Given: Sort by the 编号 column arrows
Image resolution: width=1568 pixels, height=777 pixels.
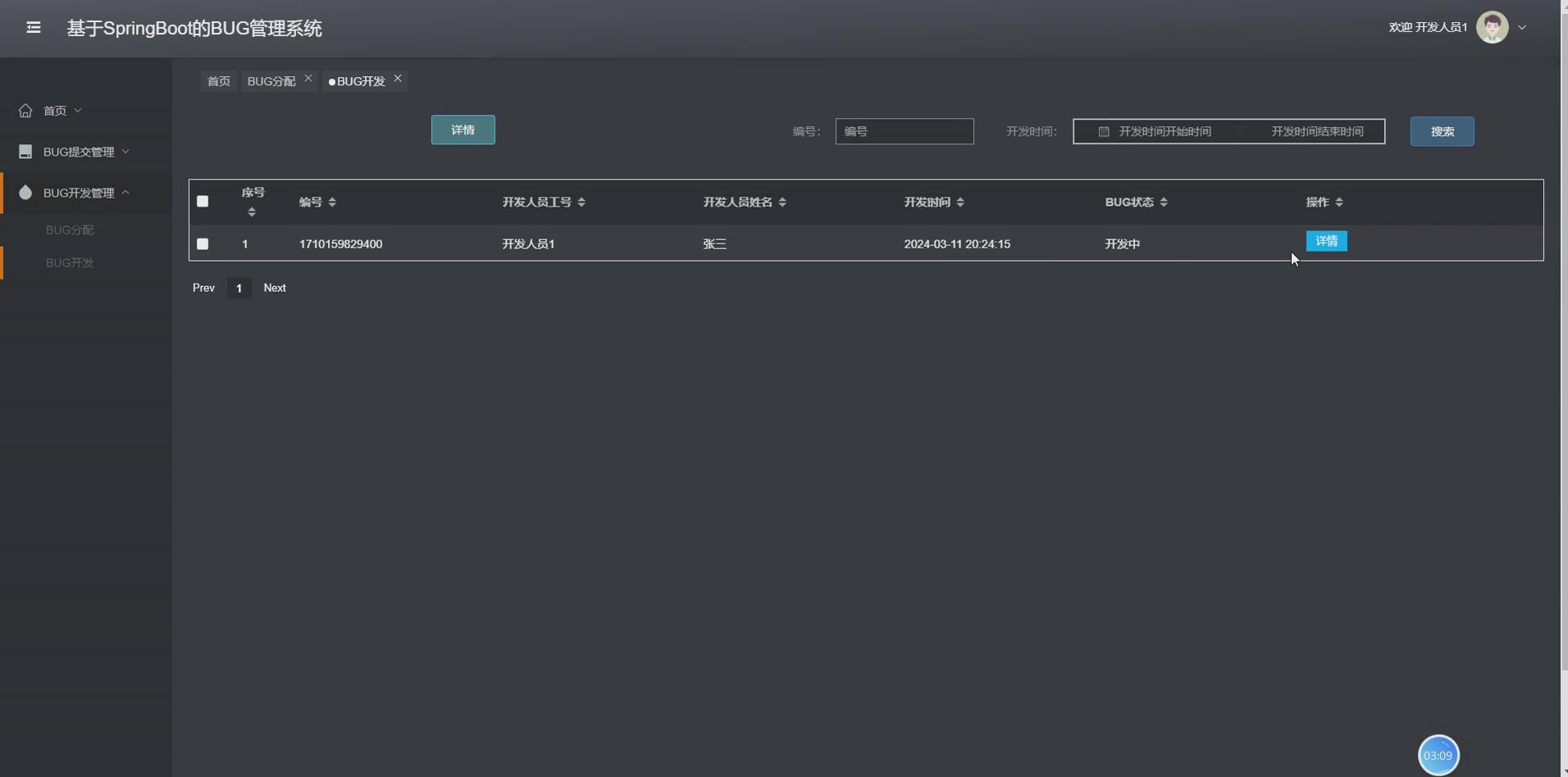Looking at the screenshot, I should click(x=332, y=202).
